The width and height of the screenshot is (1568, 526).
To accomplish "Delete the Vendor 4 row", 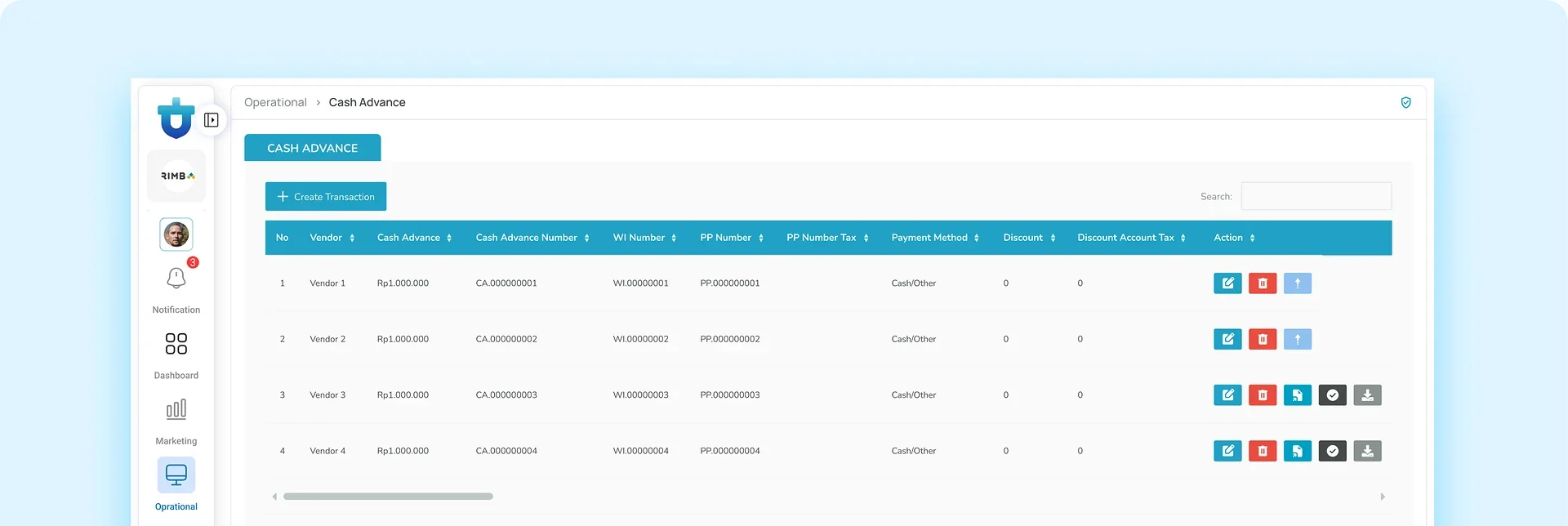I will [1263, 451].
